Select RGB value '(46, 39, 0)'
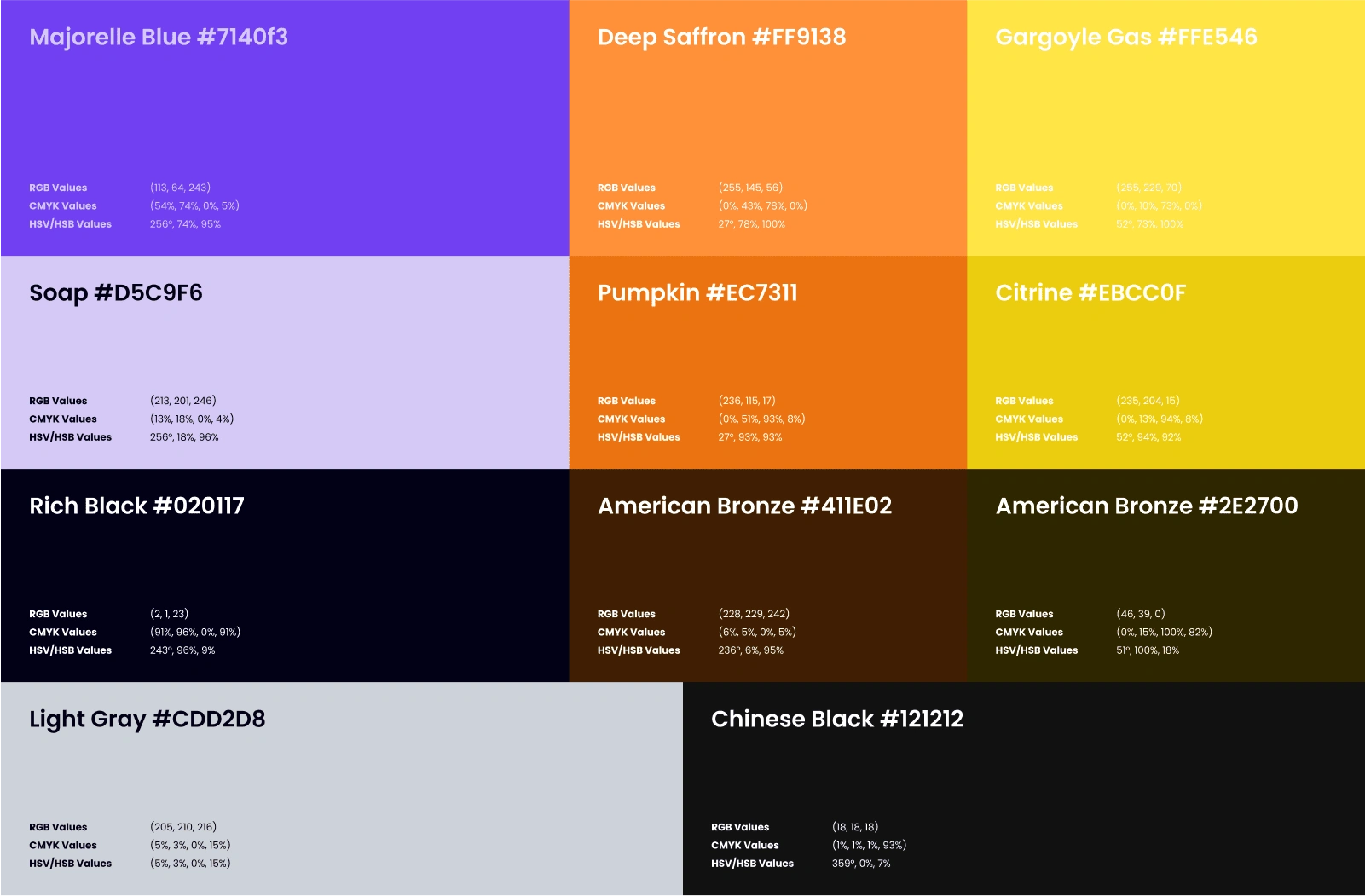Screen dimensions: 1365x896 1141,614
